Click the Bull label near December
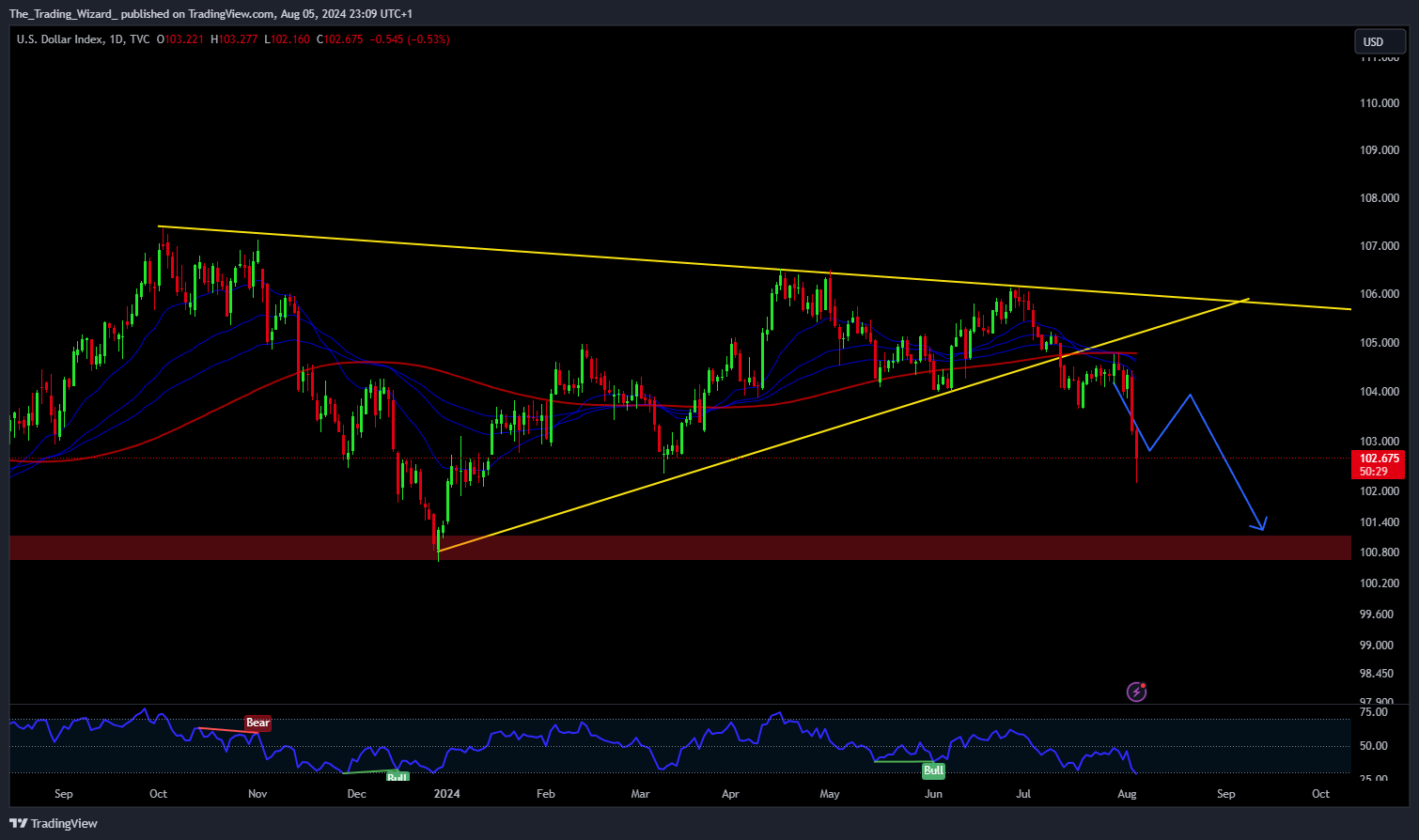 (398, 776)
